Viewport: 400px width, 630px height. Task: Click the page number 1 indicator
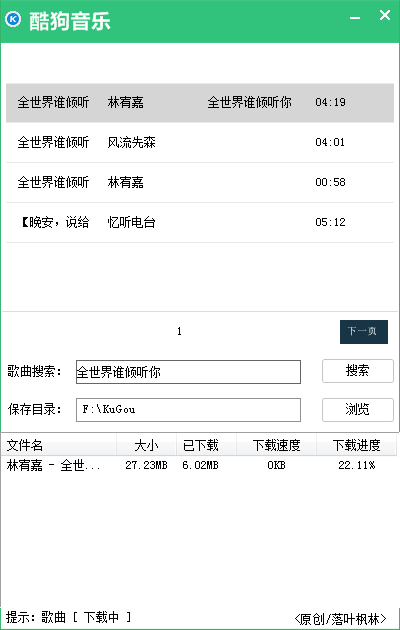(179, 331)
